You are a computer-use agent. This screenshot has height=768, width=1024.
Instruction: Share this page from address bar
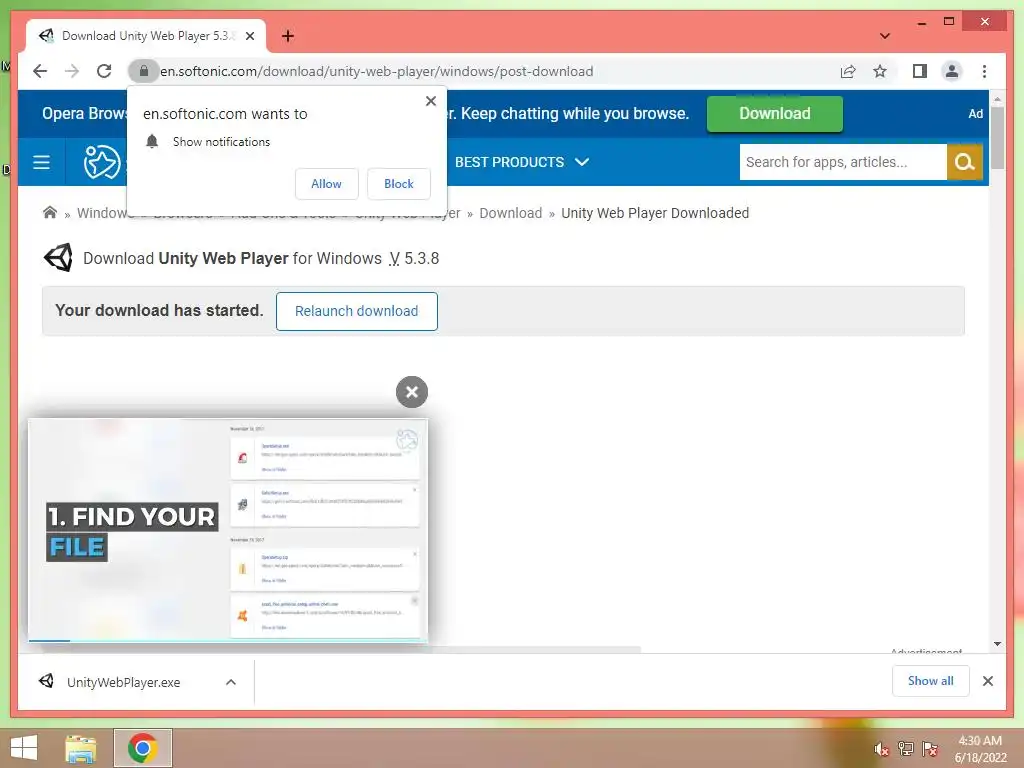pos(848,71)
